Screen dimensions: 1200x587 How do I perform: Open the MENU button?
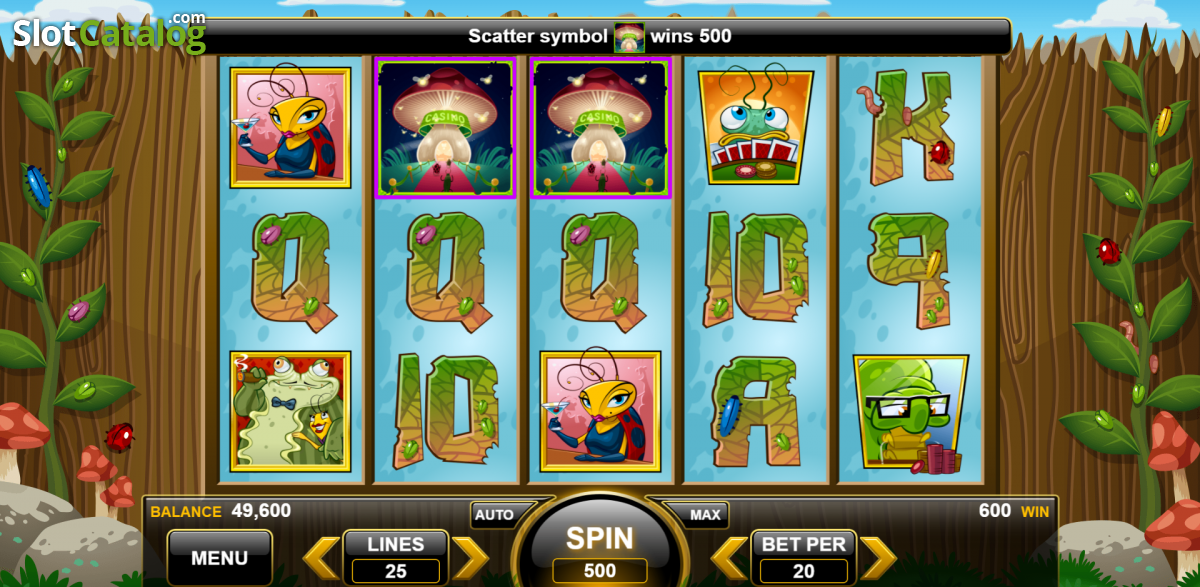point(220,557)
